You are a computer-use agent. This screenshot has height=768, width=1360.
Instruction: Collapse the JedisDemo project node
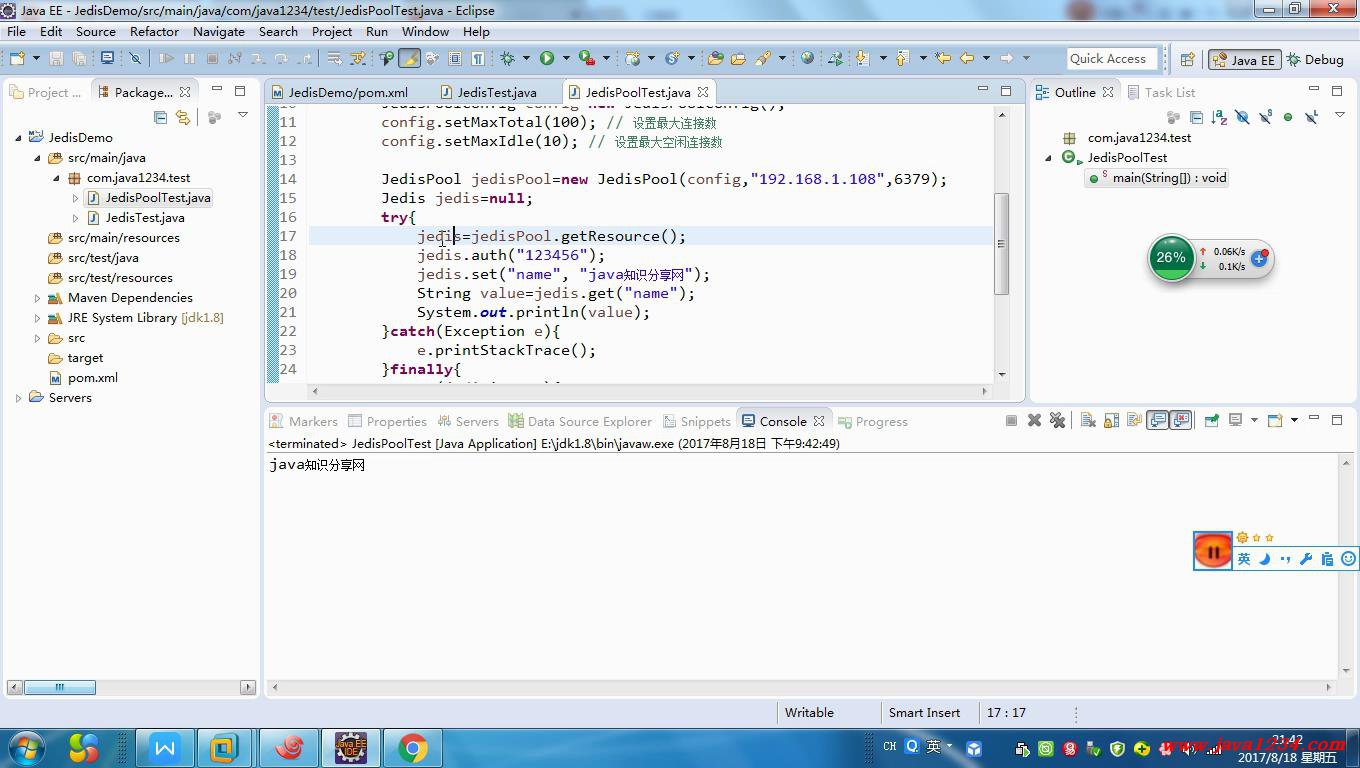point(18,138)
